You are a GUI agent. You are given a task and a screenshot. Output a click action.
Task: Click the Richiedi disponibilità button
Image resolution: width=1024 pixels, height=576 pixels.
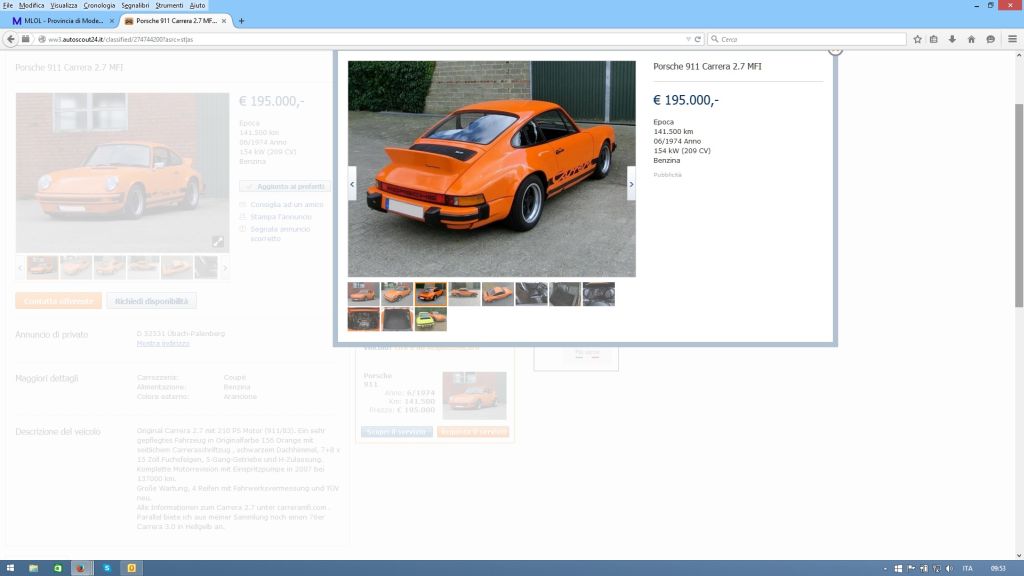(152, 301)
